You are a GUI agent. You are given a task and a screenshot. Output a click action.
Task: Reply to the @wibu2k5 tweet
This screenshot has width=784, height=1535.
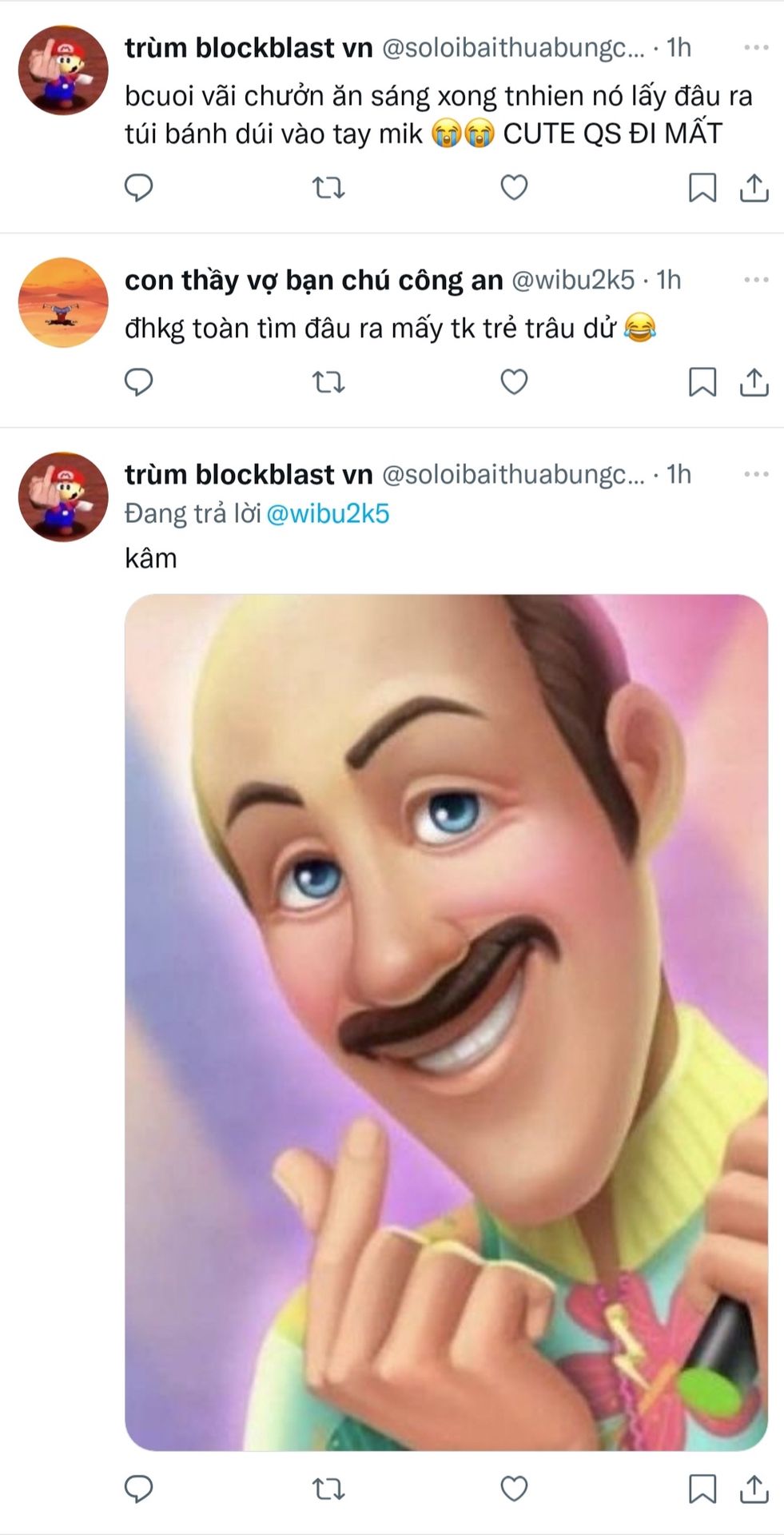[x=139, y=382]
